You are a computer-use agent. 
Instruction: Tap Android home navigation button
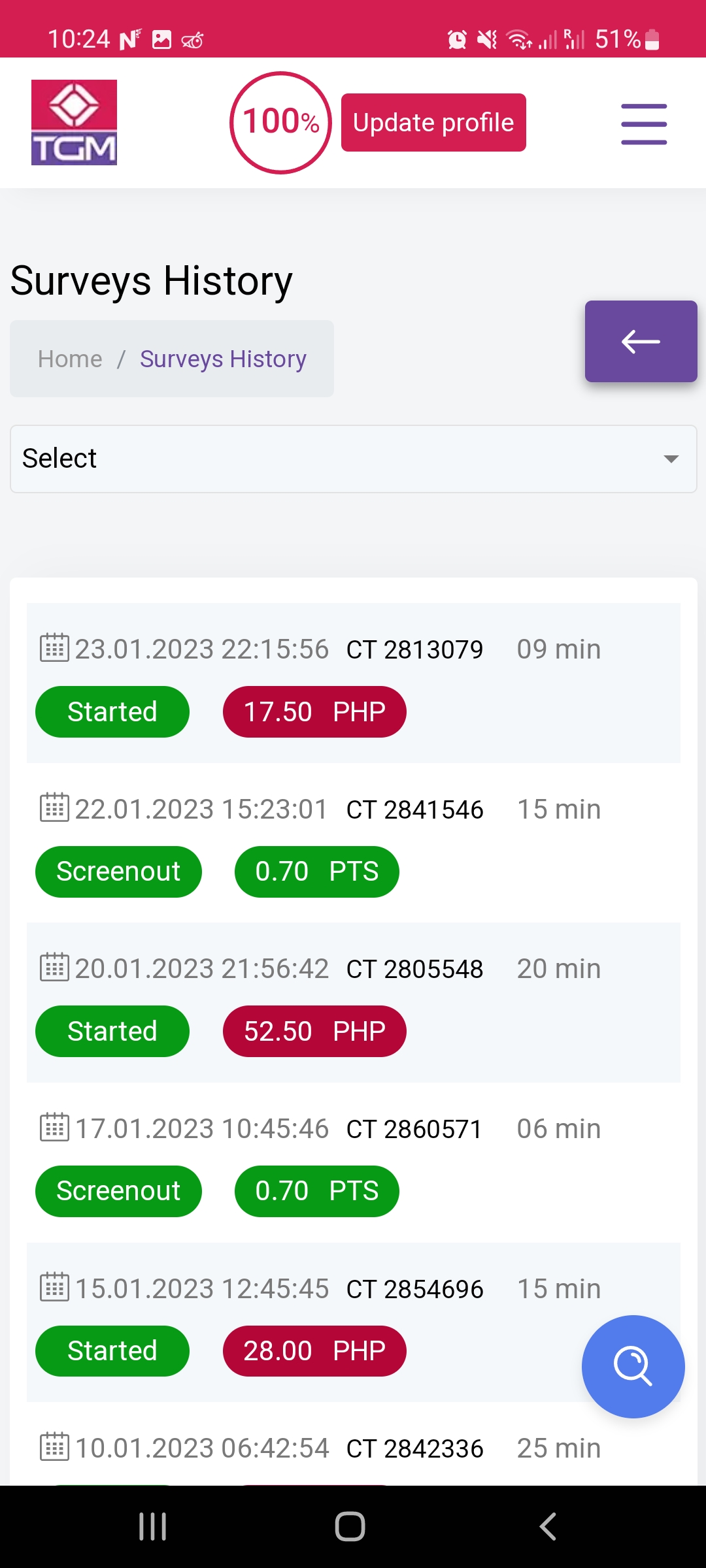pyautogui.click(x=350, y=1527)
